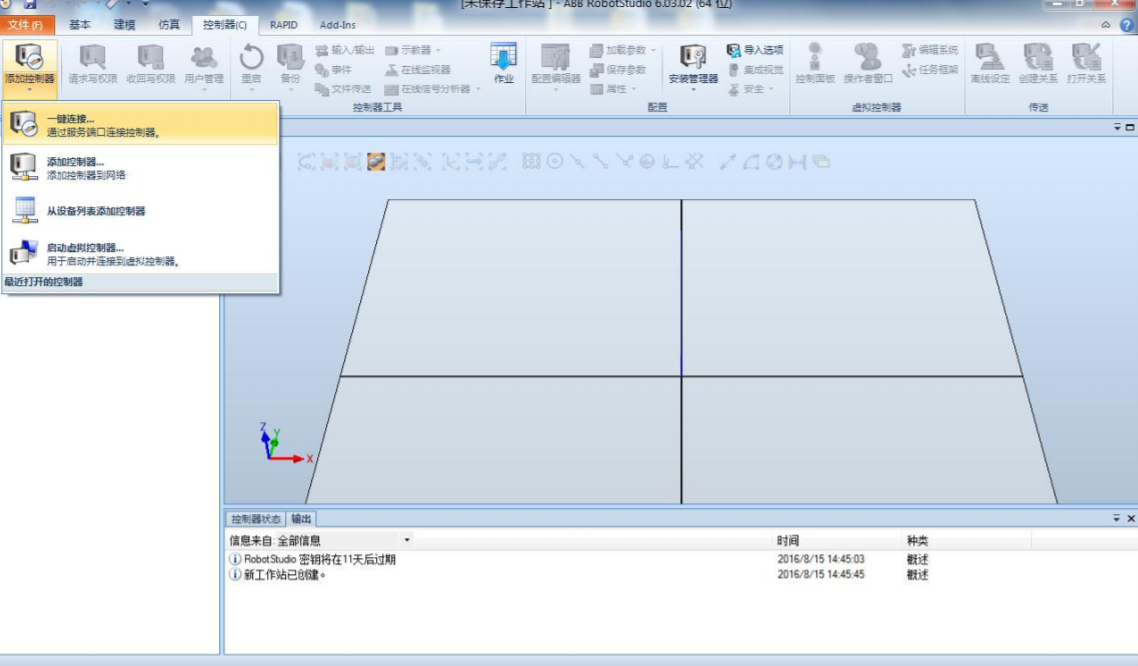The image size is (1138, 666).
Task: Switch to the Add-Ins ribbon tab
Action: pos(337,25)
